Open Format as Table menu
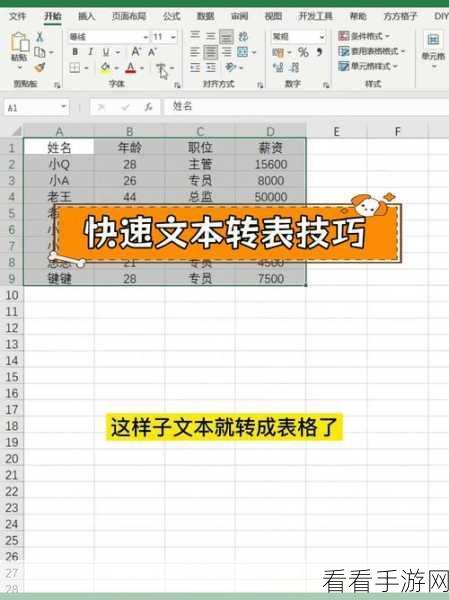 [371, 51]
